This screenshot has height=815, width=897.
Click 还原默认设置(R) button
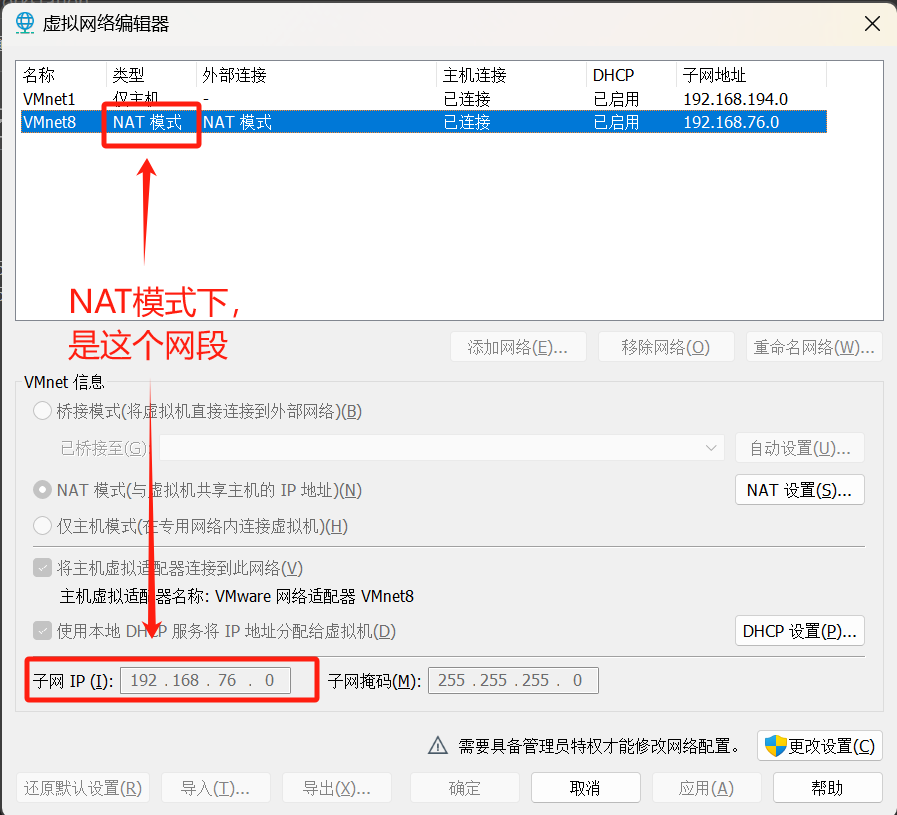tap(83, 788)
